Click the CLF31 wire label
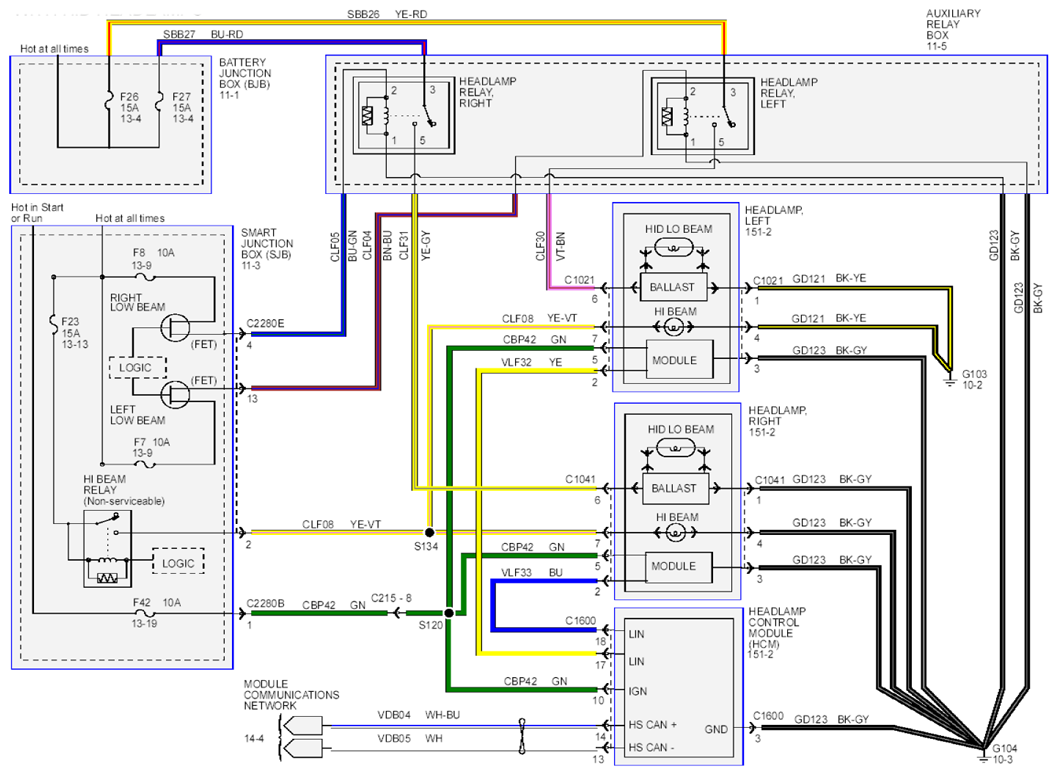 [x=403, y=246]
